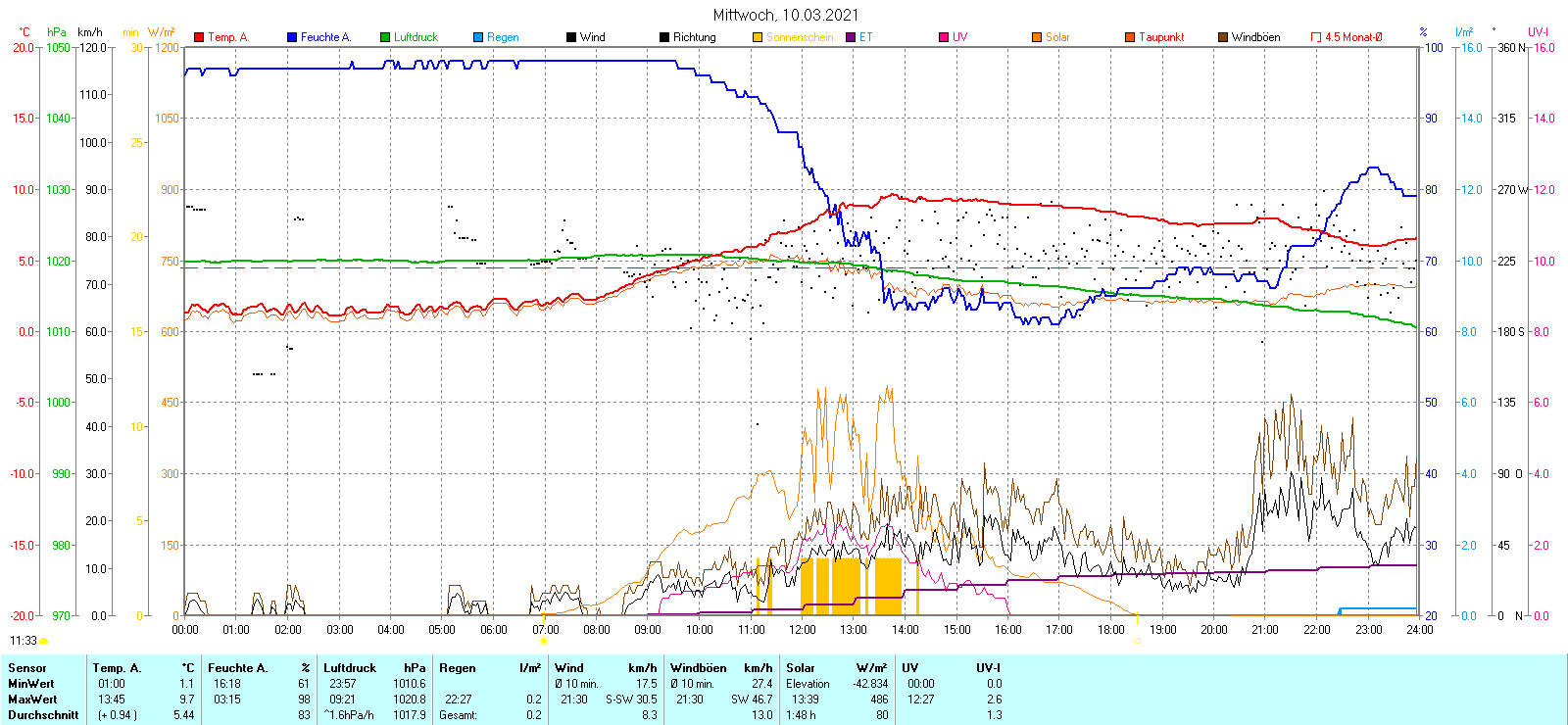Click the MaxWert row label
This screenshot has width=1568, height=725.
coord(32,700)
